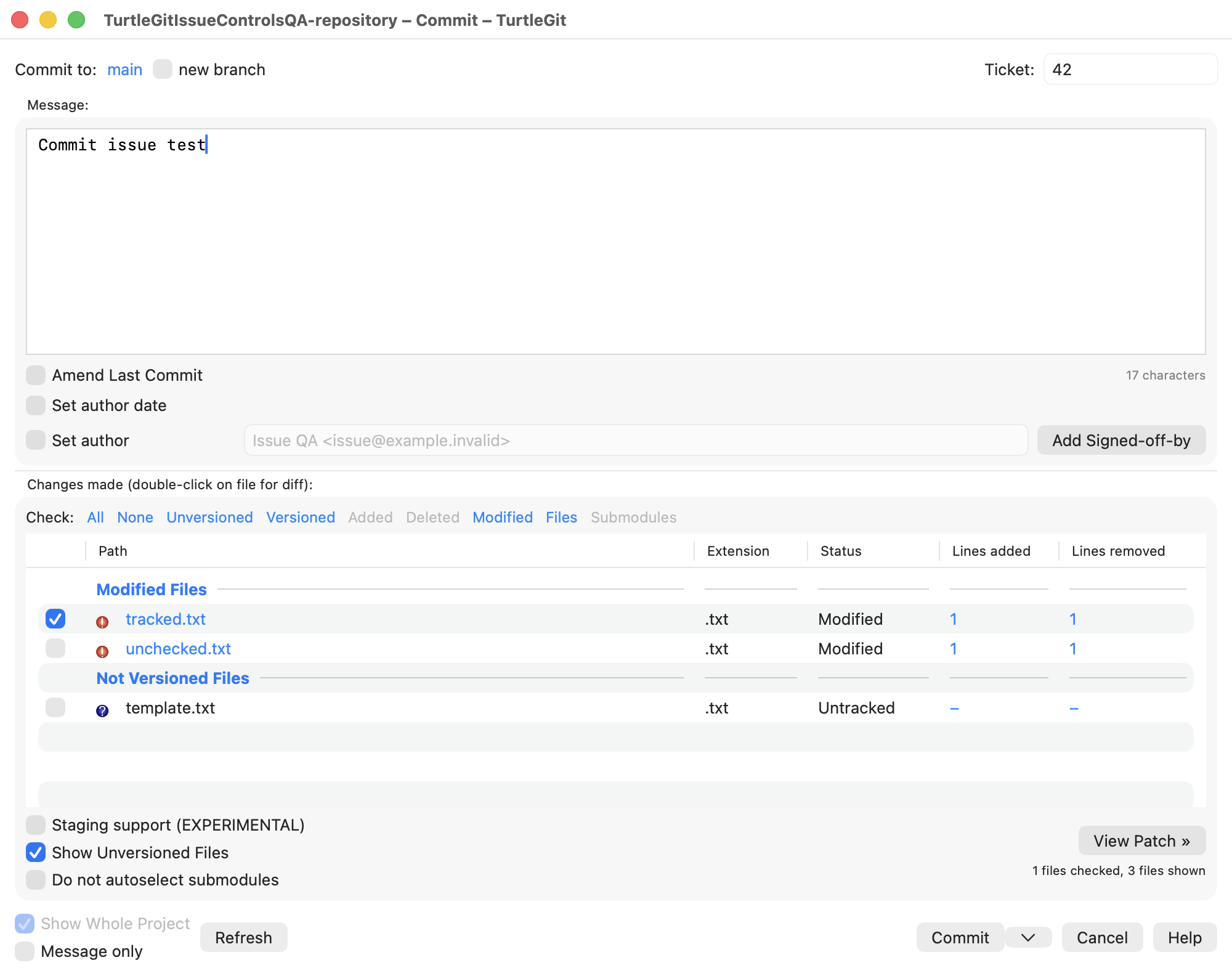This screenshot has height=976, width=1232.
Task: Click inside the commit message text area
Action: pyautogui.click(x=616, y=242)
